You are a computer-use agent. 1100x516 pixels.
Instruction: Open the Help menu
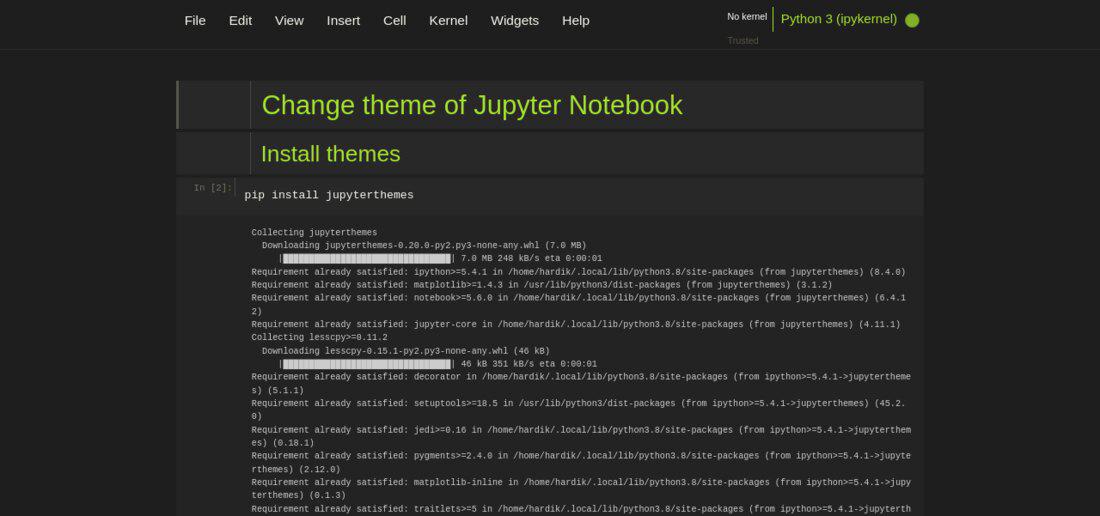coord(575,20)
